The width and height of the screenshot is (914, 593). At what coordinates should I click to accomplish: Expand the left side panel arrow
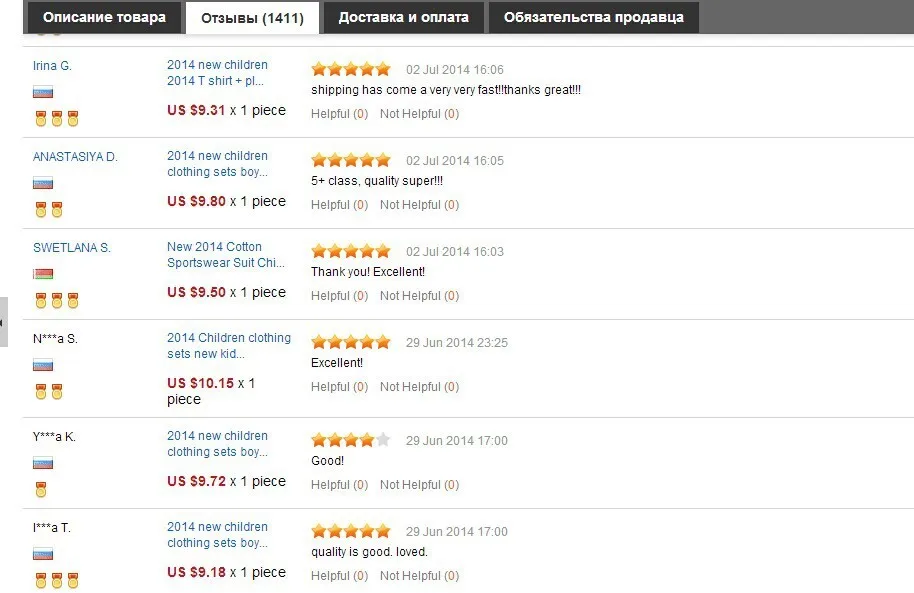pyautogui.click(x=3, y=322)
